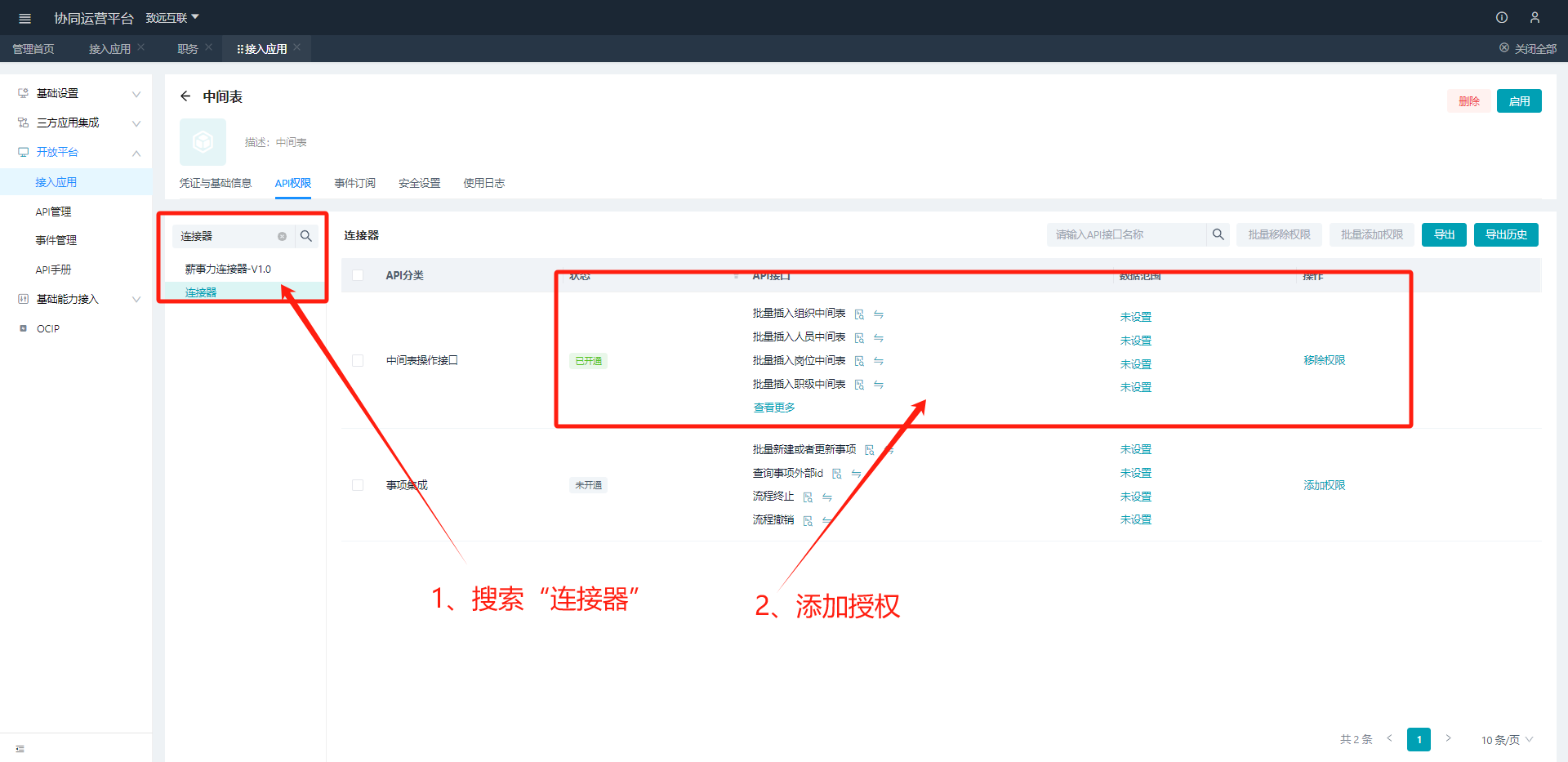
Task: Open the 安全设置 tab
Action: click(x=420, y=183)
